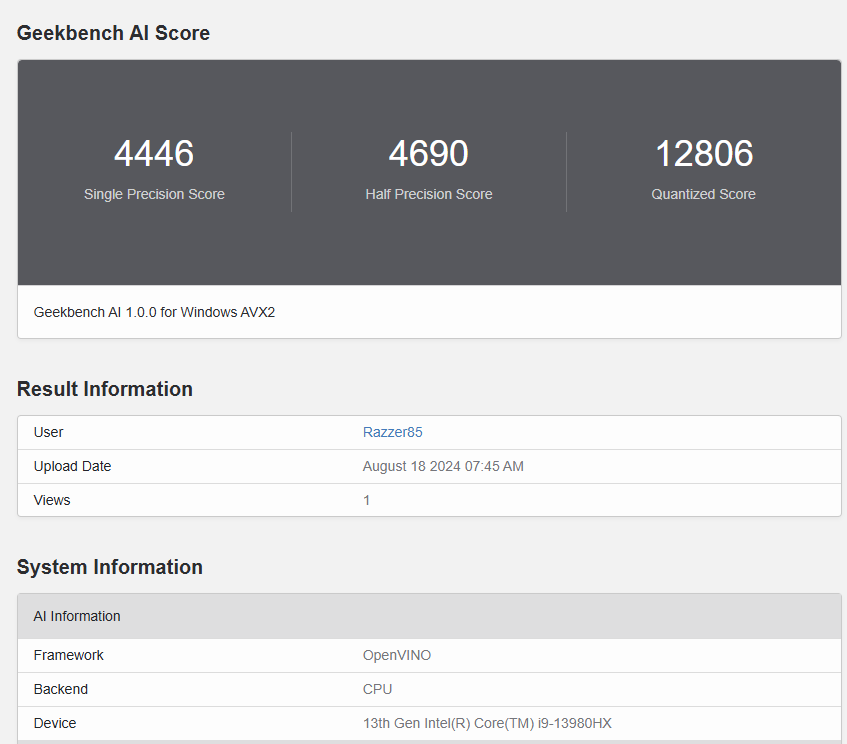
Task: Select the CPU backend value
Action: (377, 689)
